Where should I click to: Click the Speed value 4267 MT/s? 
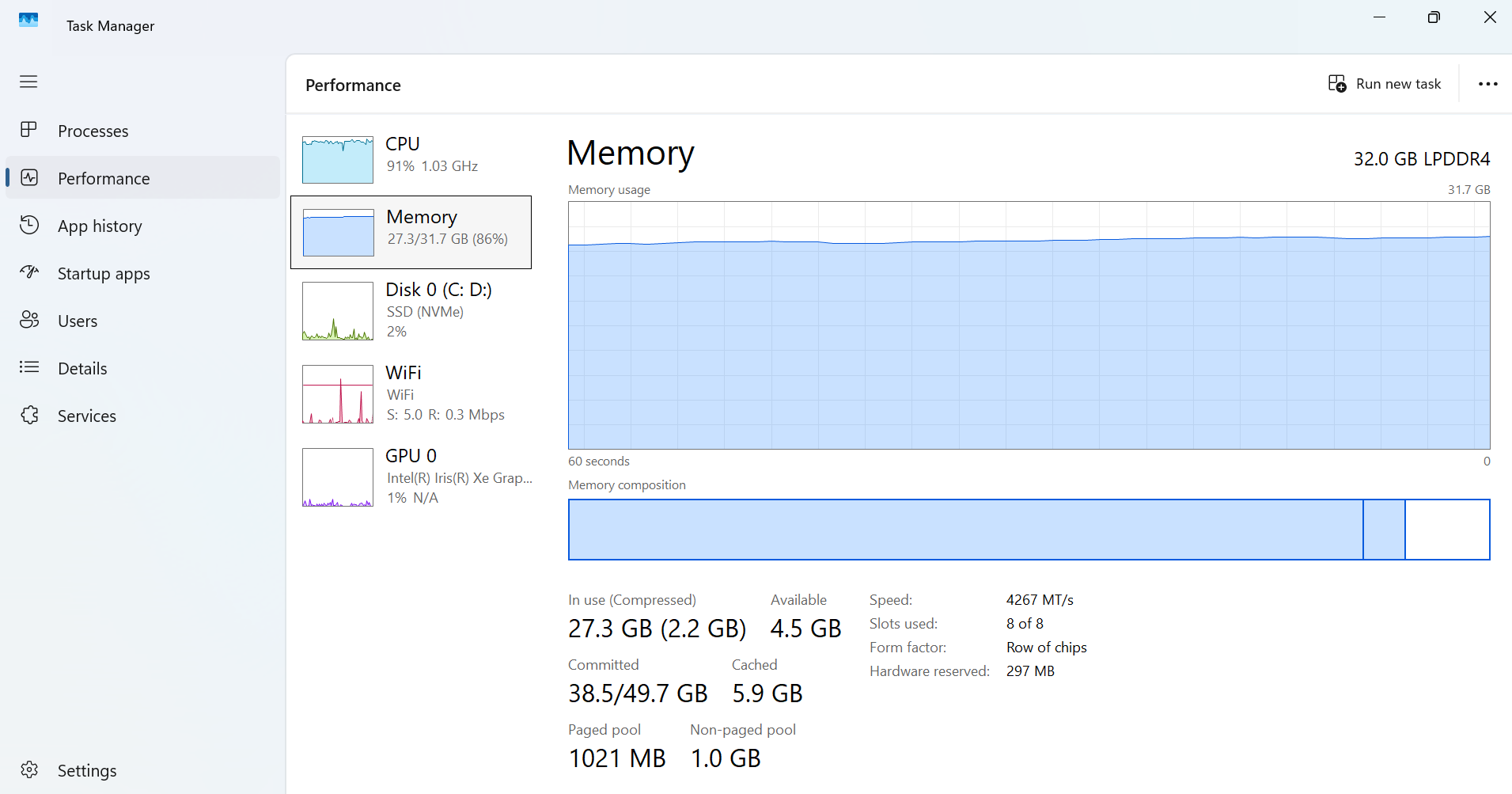pos(1040,600)
